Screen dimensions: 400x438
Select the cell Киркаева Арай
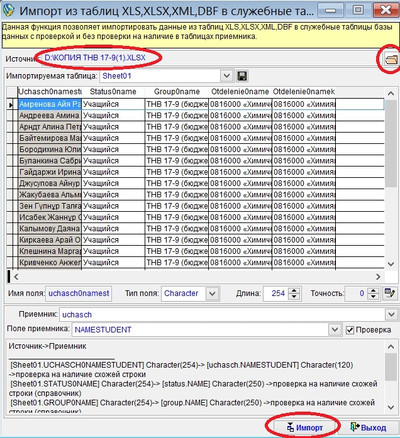click(50, 240)
